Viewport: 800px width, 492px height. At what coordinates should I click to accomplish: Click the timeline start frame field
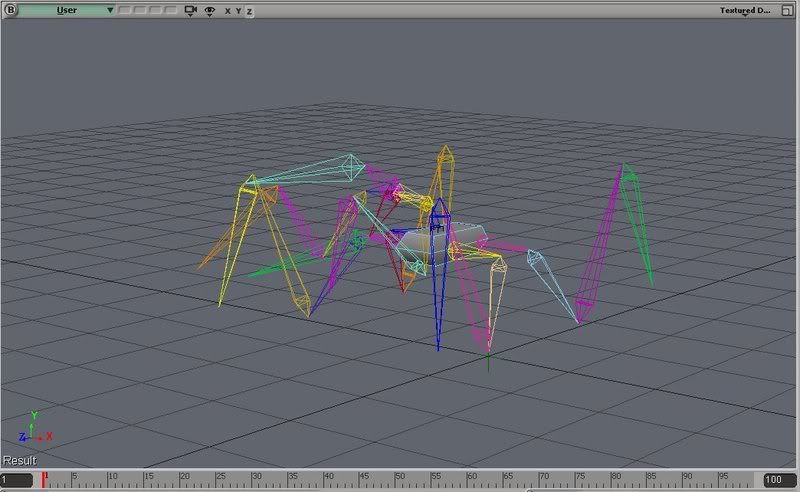click(16, 480)
